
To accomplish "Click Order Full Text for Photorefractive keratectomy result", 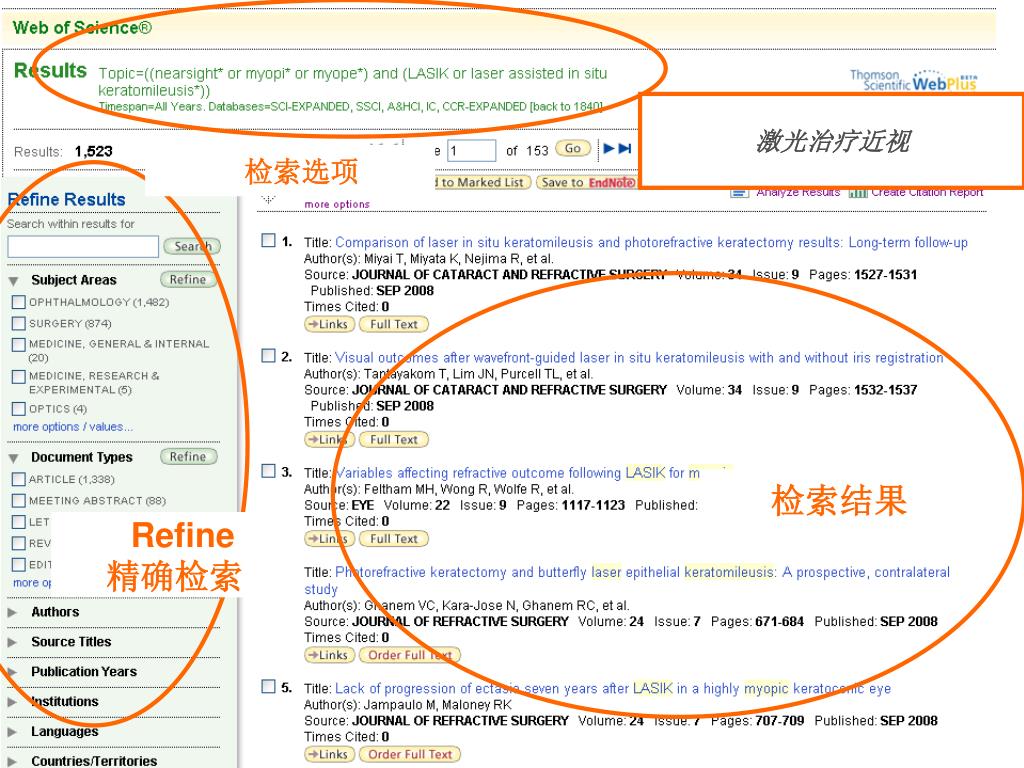I will (x=410, y=655).
